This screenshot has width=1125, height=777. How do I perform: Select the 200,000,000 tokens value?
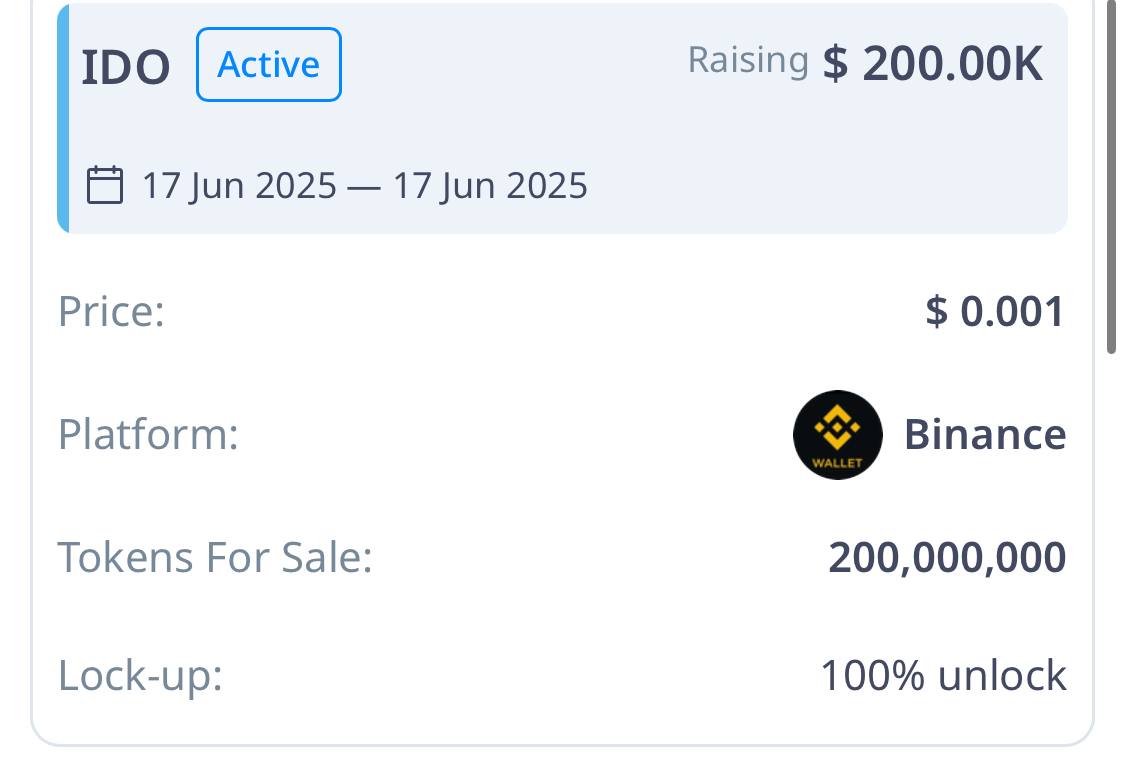point(947,557)
